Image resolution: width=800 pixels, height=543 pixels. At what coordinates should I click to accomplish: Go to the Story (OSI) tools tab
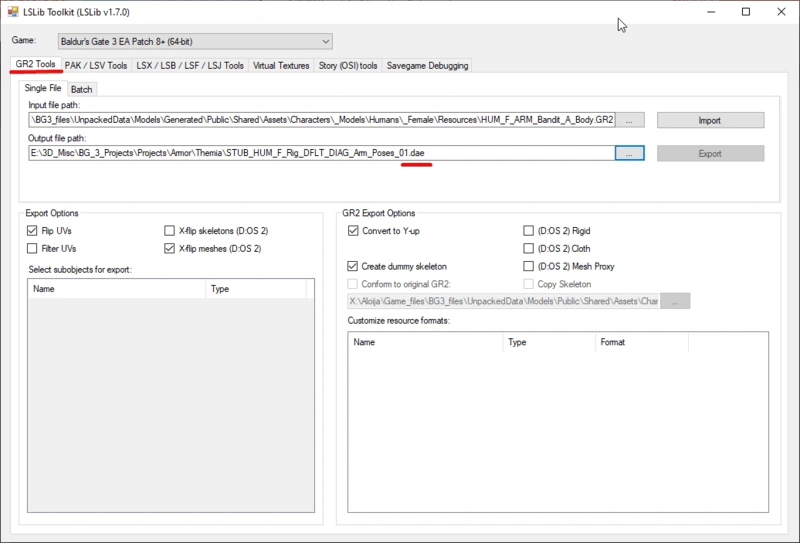coord(348,65)
